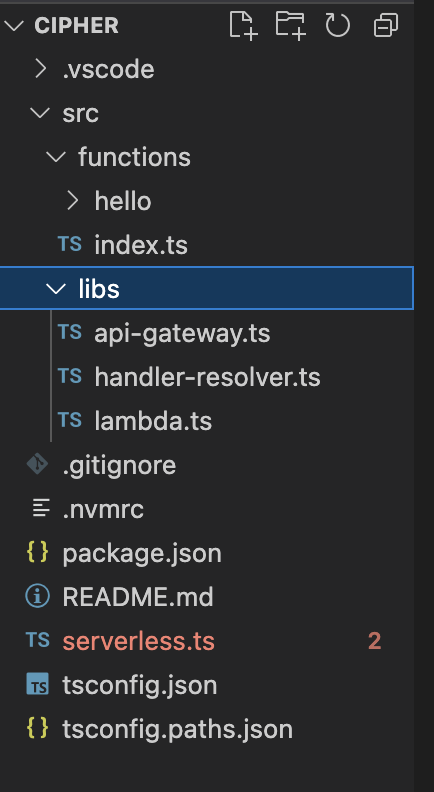Screen dimensions: 434x792
Task: Collapse the functions folder
Action: coord(56,157)
